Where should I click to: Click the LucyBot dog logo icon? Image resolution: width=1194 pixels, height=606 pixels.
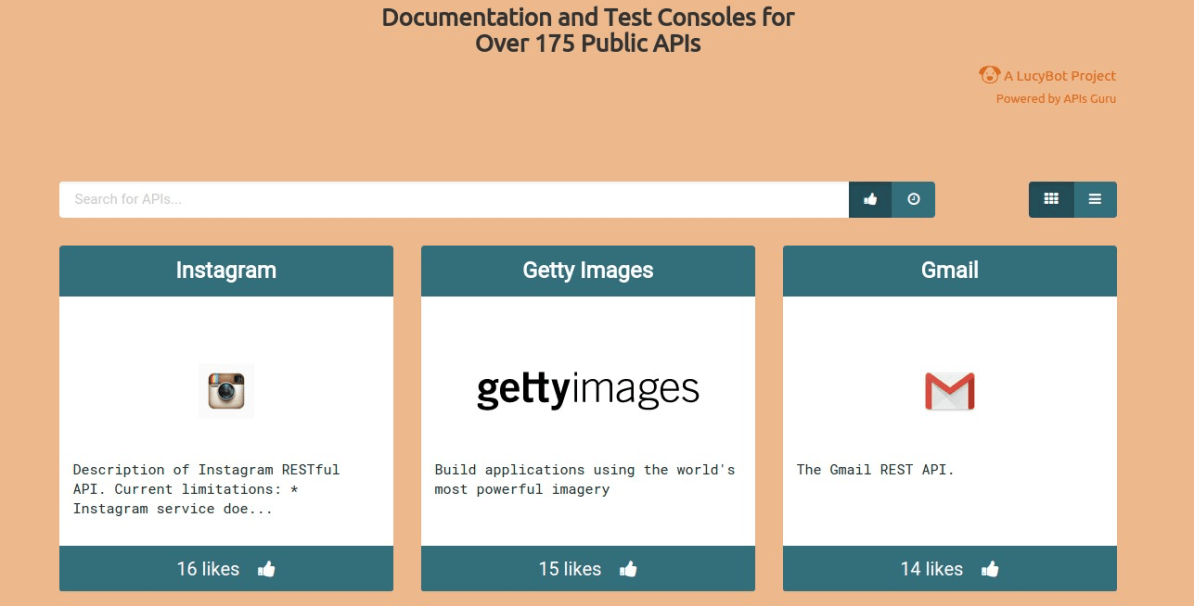[x=989, y=75]
